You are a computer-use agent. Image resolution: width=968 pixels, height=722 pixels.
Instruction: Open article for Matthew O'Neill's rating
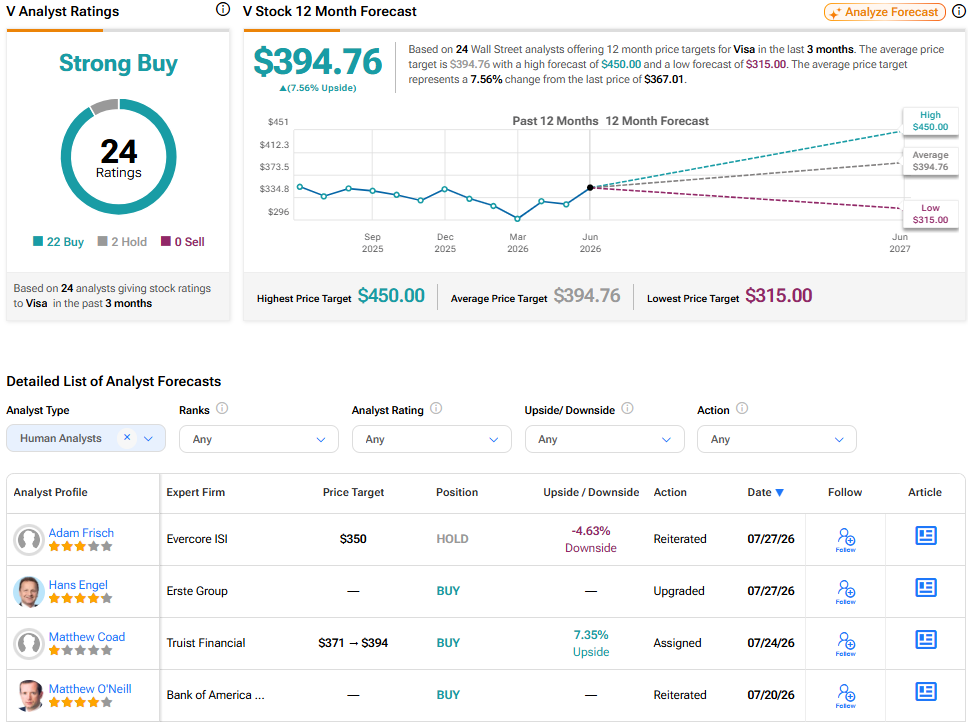925,691
